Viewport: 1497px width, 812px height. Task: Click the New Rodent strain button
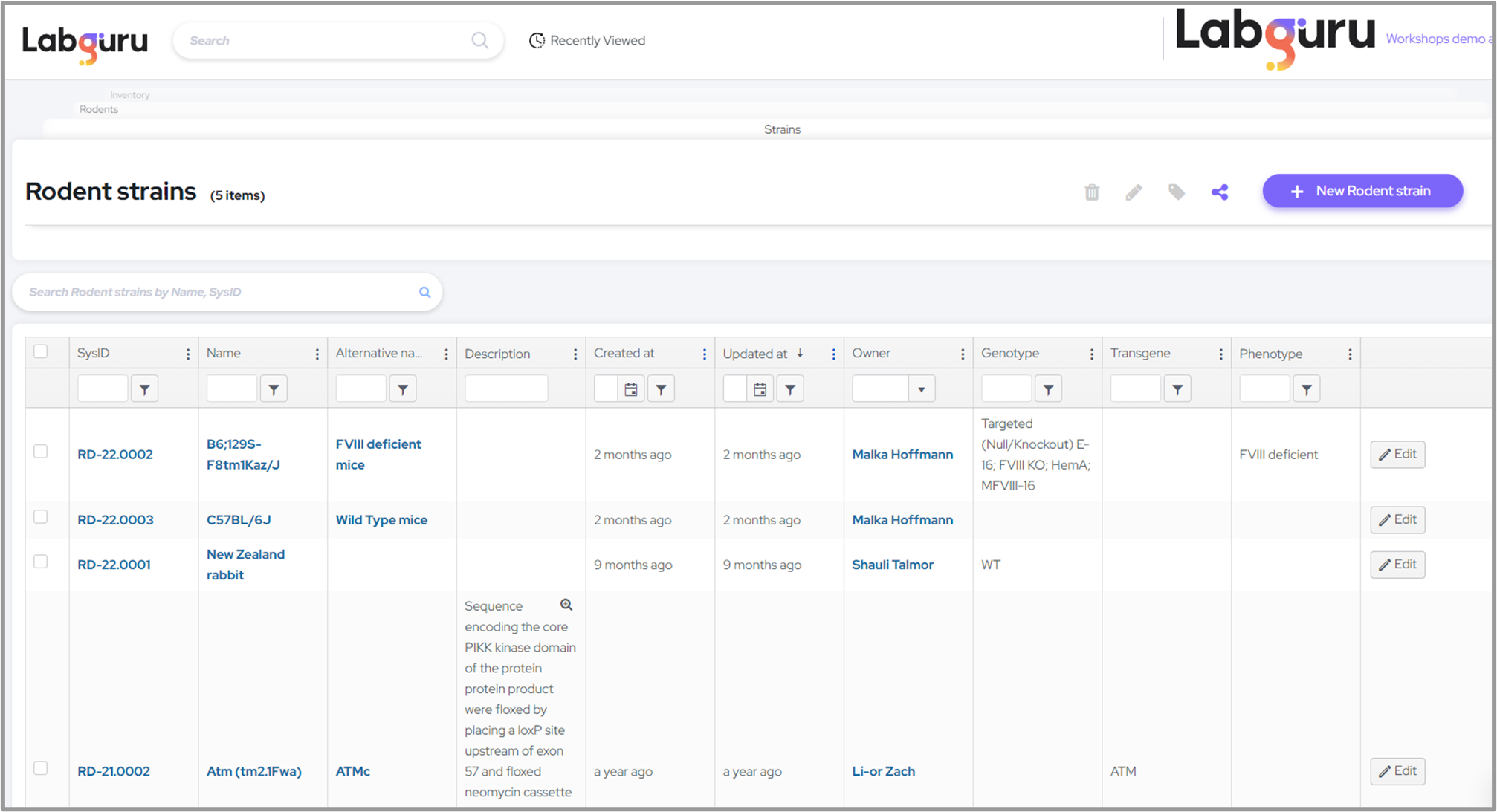[x=1362, y=191]
